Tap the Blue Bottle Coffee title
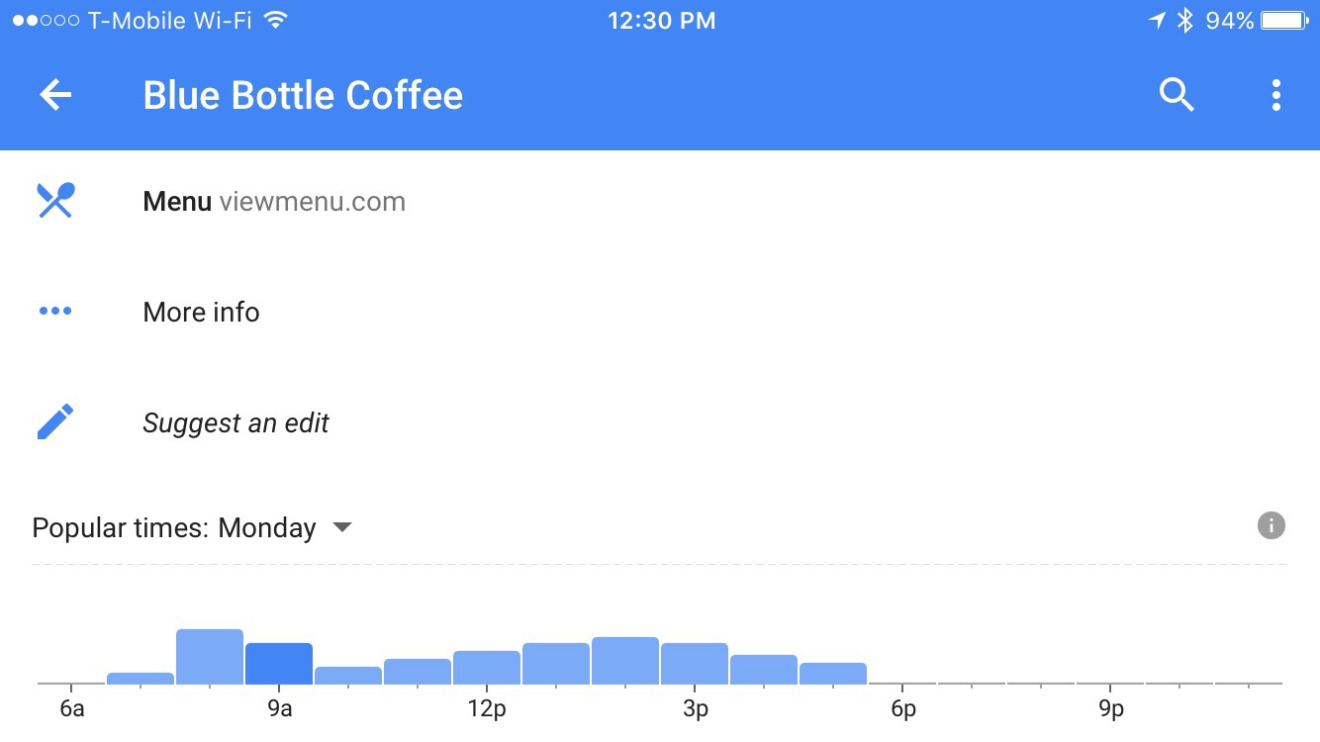The width and height of the screenshot is (1320, 742). (x=303, y=96)
